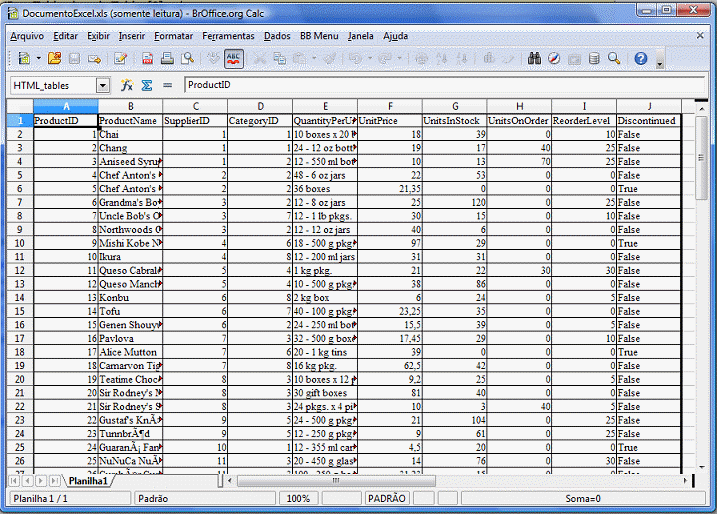Open Find & Replace binoculars icon
717x514 pixels.
[x=534, y=59]
